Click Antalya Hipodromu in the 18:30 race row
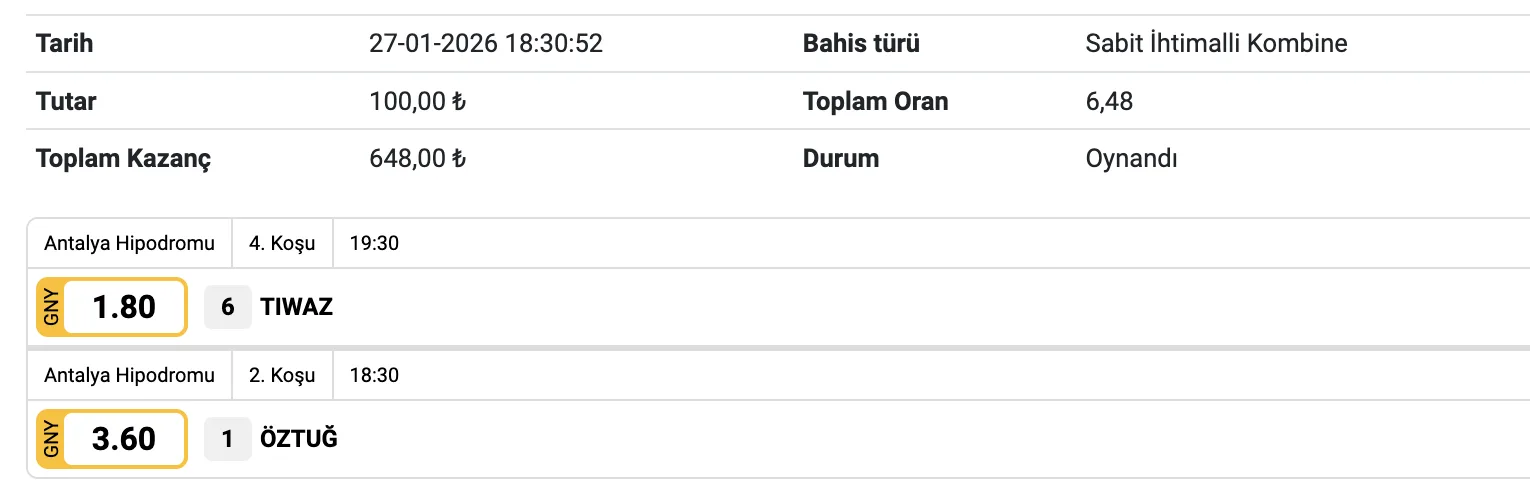Image resolution: width=1530 pixels, height=500 pixels. 130,376
